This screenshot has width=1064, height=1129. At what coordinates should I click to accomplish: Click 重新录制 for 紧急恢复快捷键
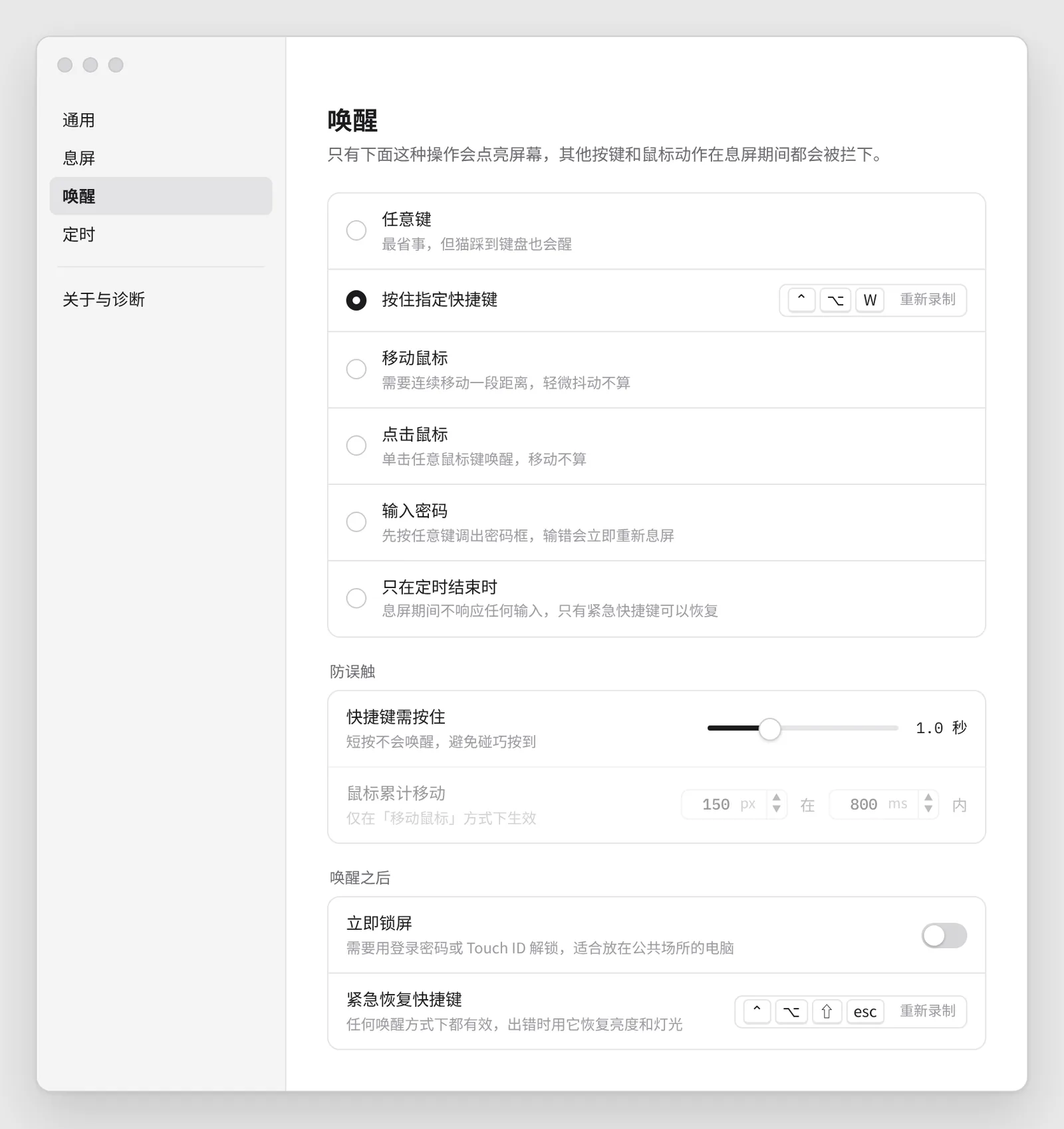tap(928, 1011)
